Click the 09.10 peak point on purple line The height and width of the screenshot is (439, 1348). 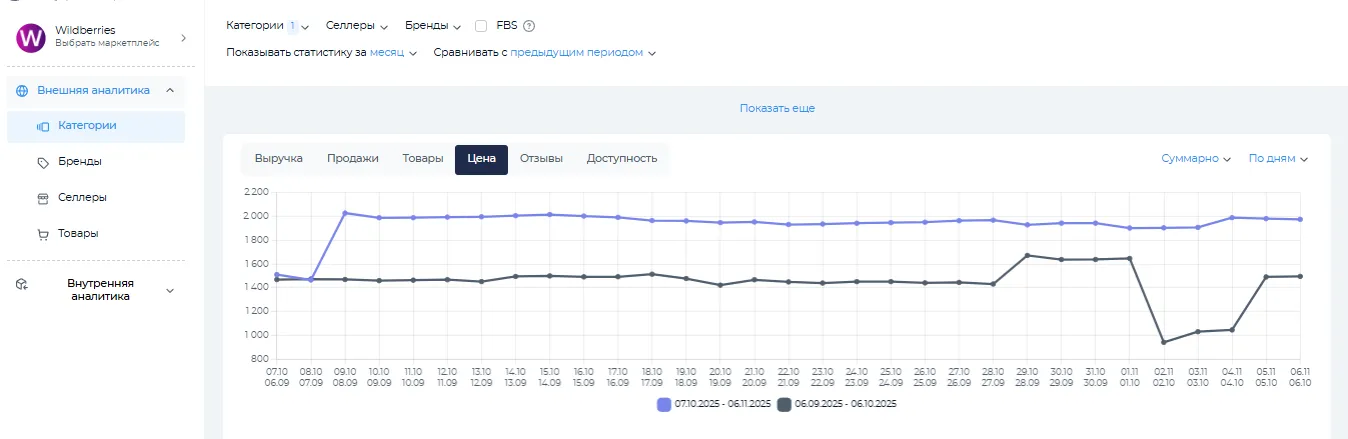pyautogui.click(x=345, y=213)
